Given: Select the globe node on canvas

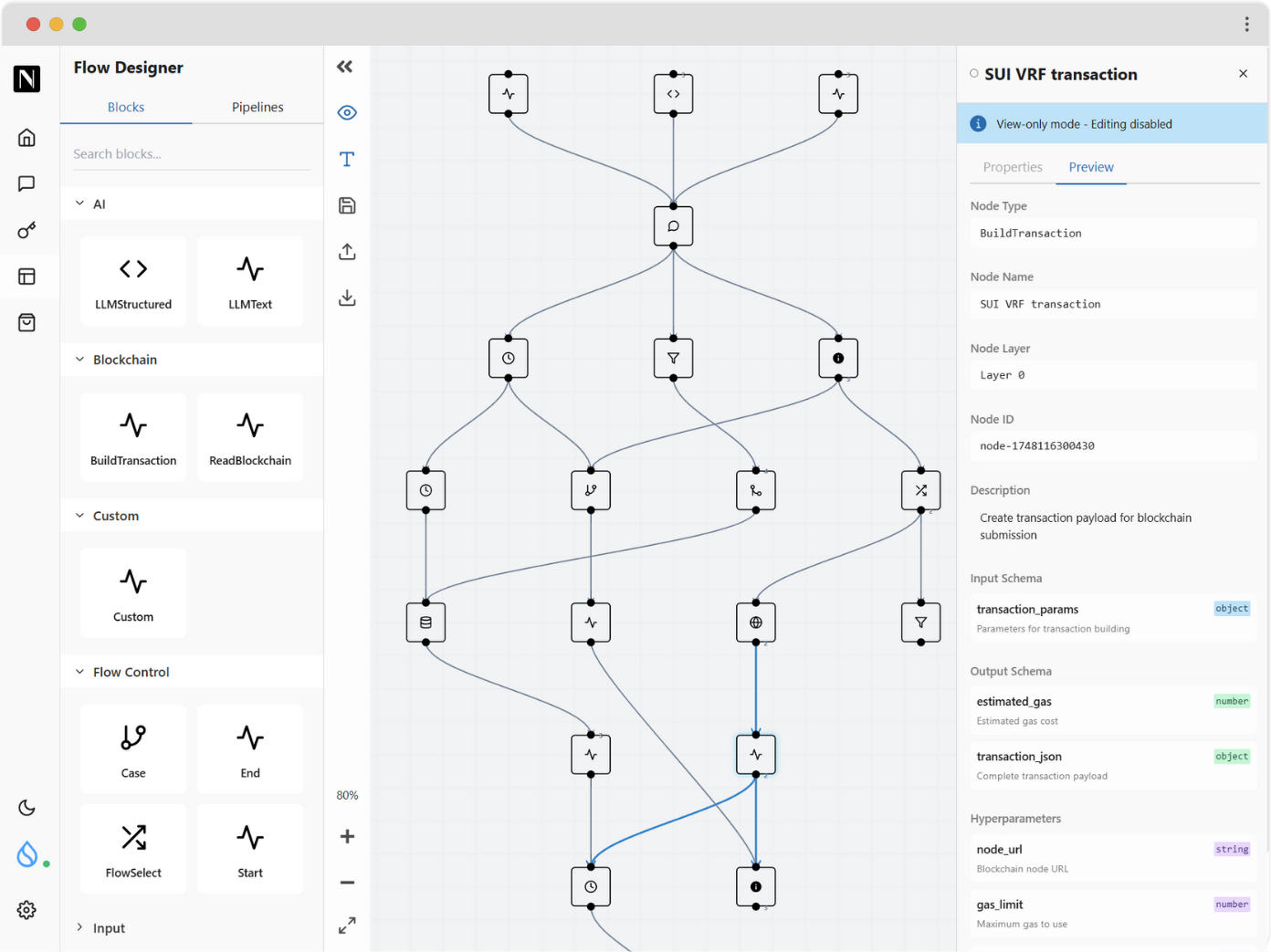Looking at the screenshot, I should pyautogui.click(x=756, y=622).
